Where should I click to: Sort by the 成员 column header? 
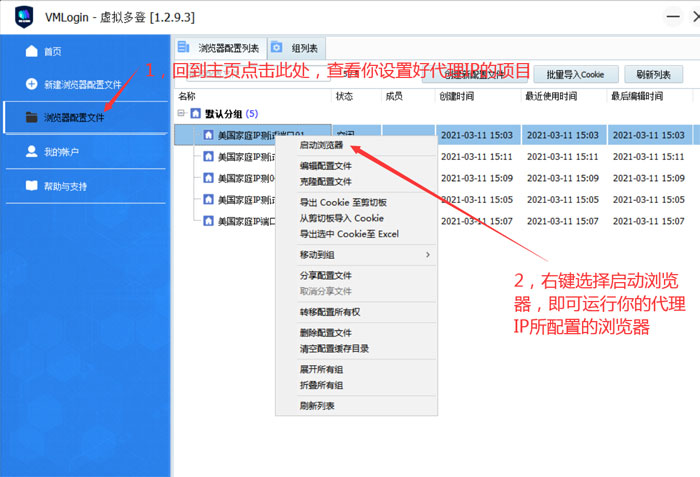pyautogui.click(x=394, y=96)
